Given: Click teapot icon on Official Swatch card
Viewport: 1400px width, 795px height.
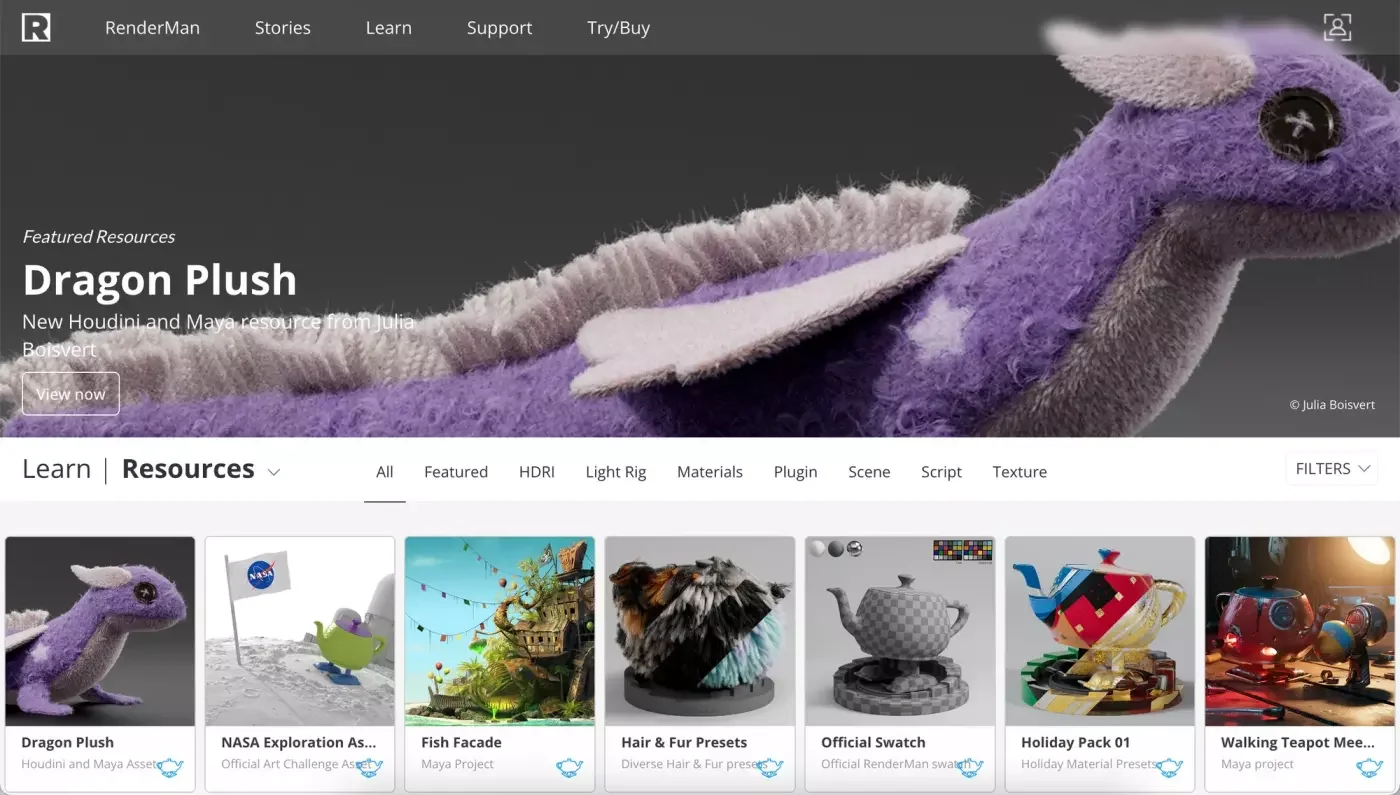Looking at the screenshot, I should [x=970, y=767].
